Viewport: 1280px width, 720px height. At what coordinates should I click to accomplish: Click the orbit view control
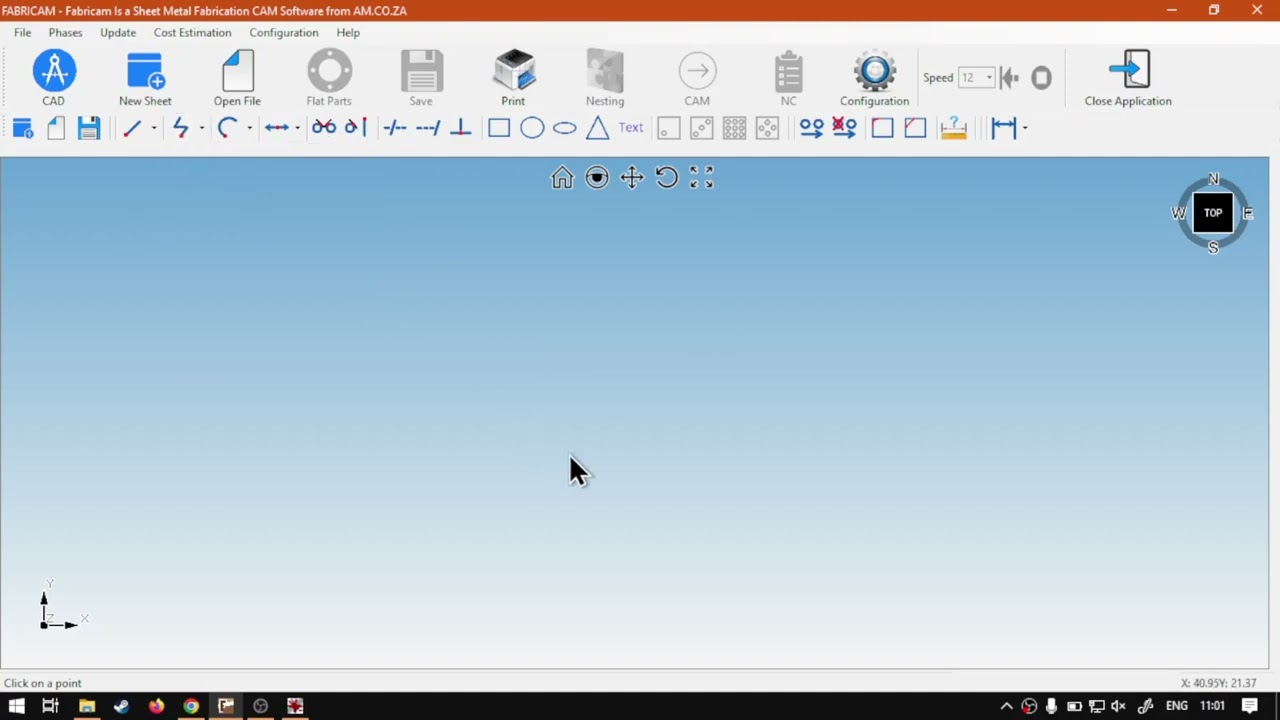[597, 178]
